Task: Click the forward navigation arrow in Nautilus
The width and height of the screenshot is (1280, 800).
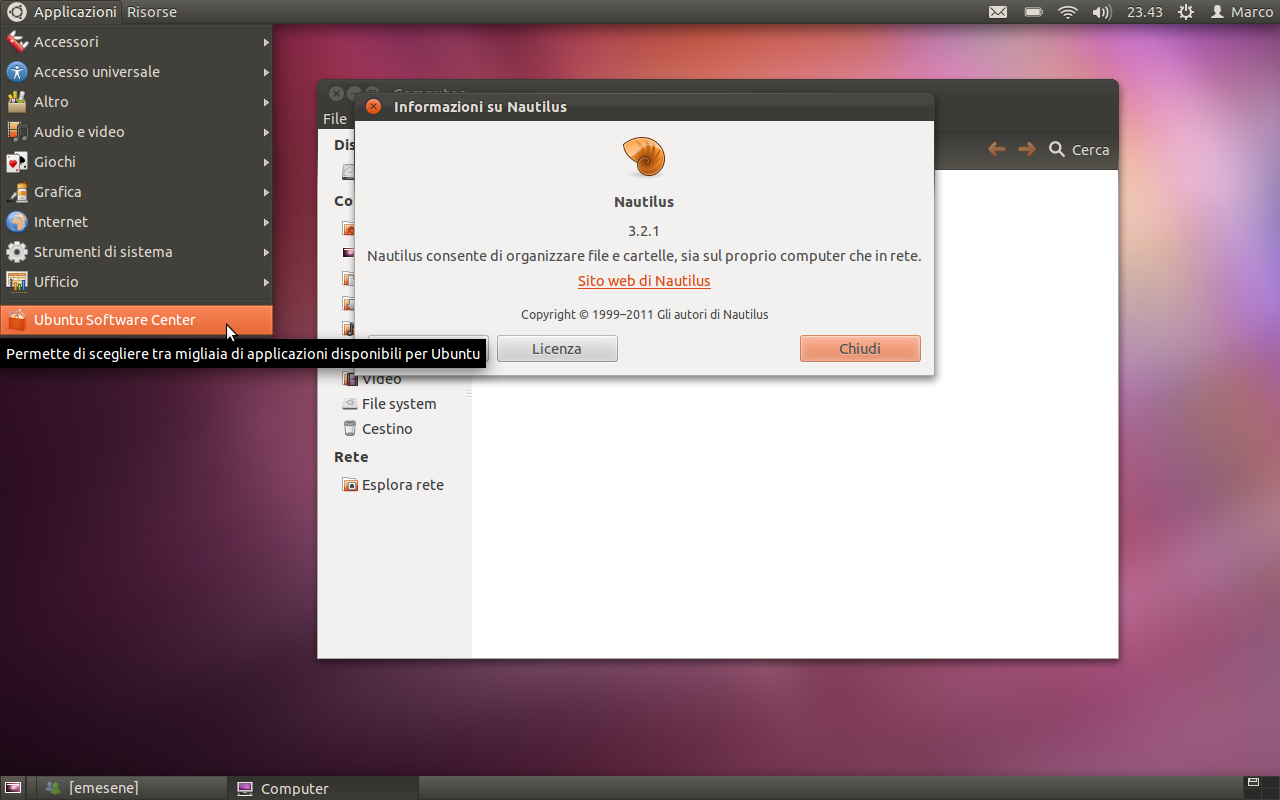Action: [1026, 148]
